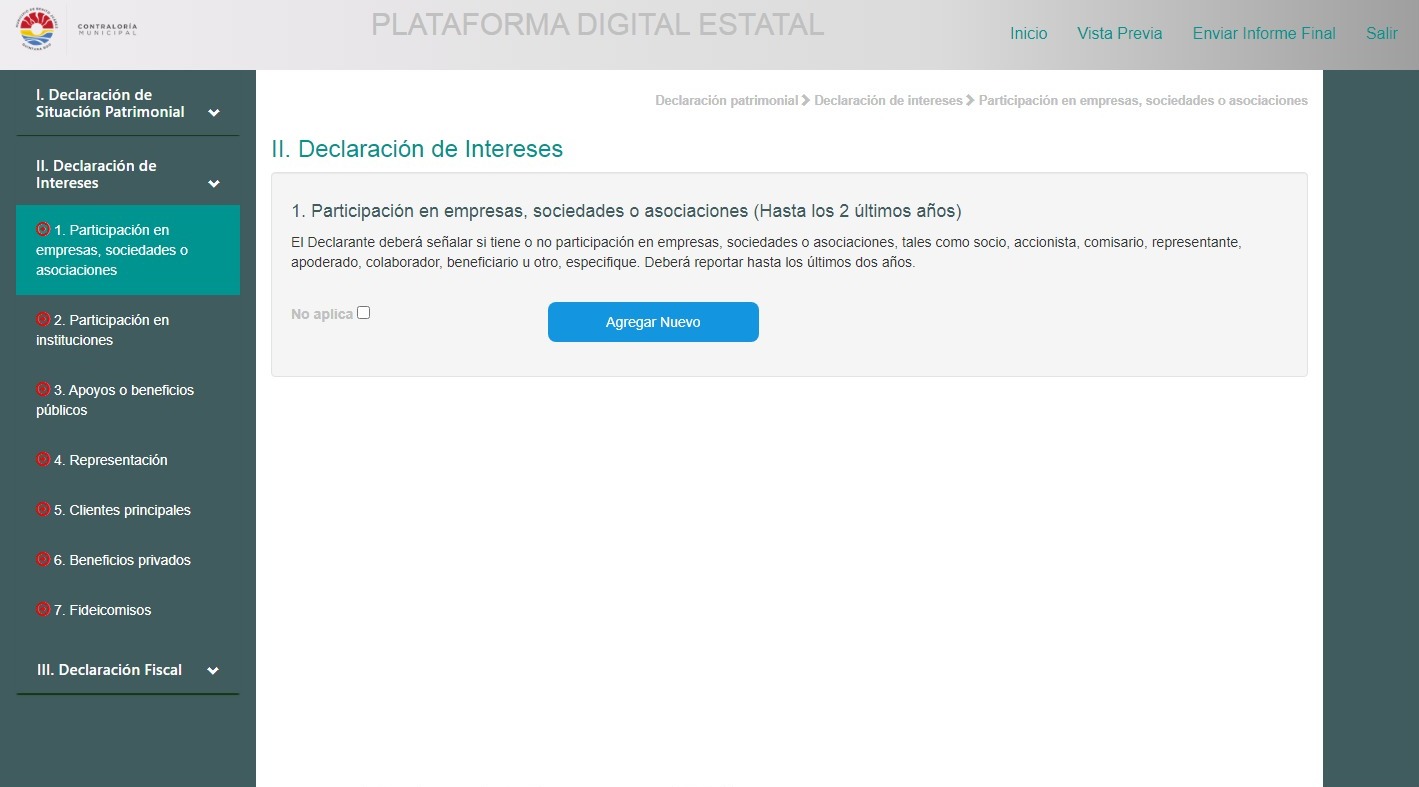
Task: Expand Declaración Fiscal section chevron
Action: click(x=212, y=671)
